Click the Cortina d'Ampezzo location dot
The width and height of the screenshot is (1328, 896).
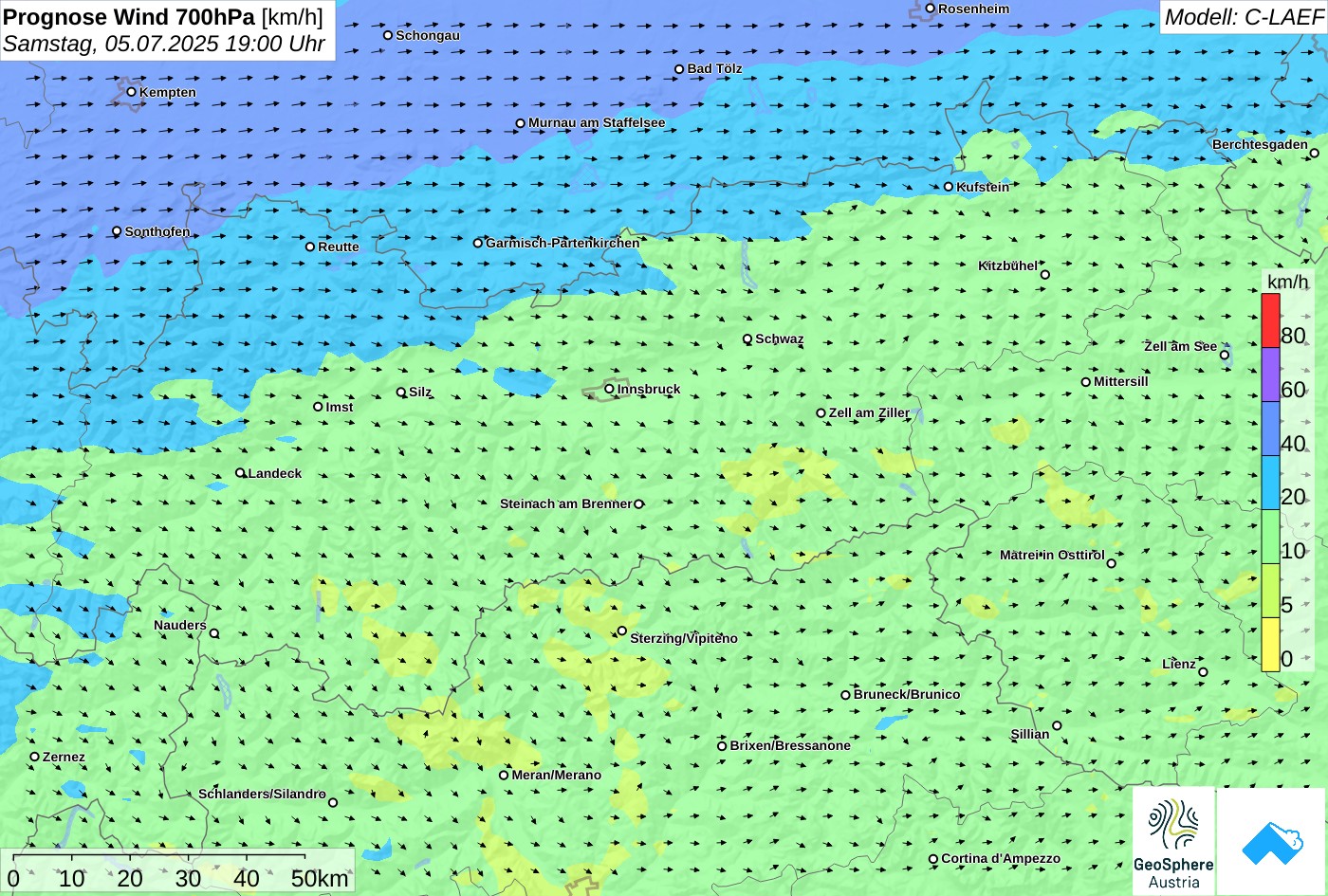[x=933, y=859]
